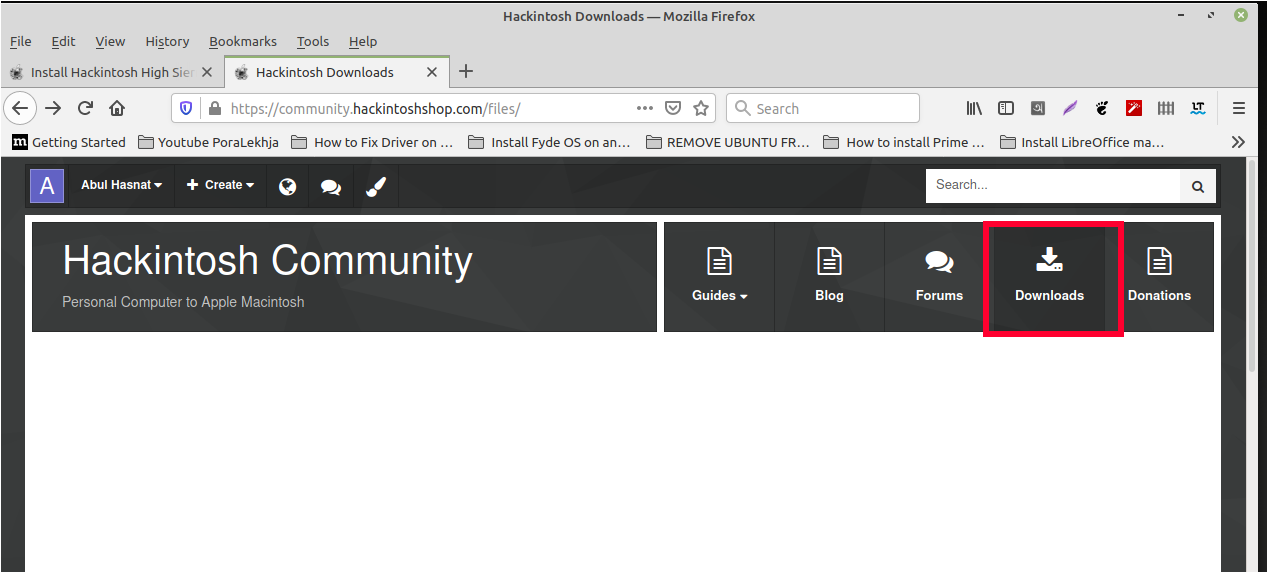Image resolution: width=1267 pixels, height=572 pixels.
Task: Save page to Pocket
Action: click(674, 108)
